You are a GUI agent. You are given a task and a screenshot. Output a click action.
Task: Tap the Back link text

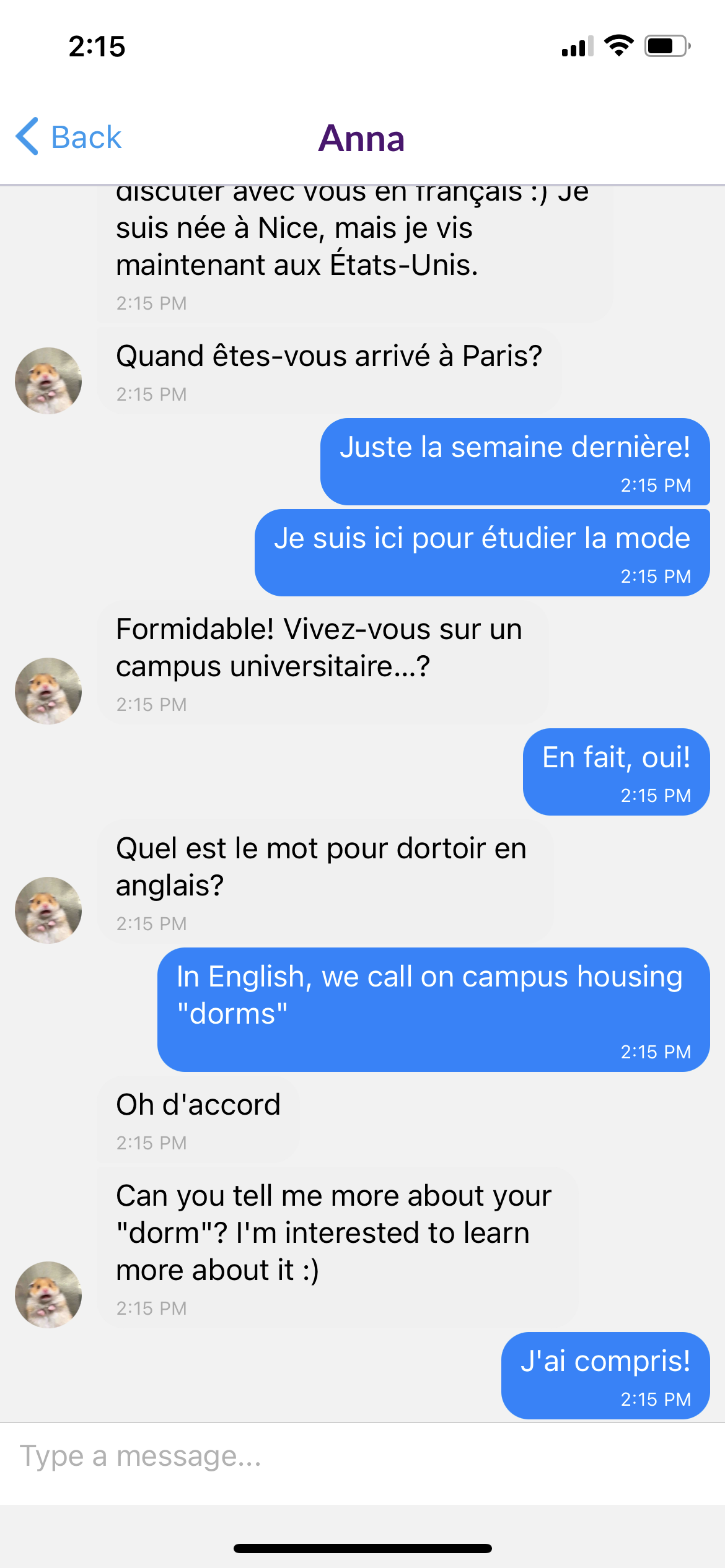point(86,137)
